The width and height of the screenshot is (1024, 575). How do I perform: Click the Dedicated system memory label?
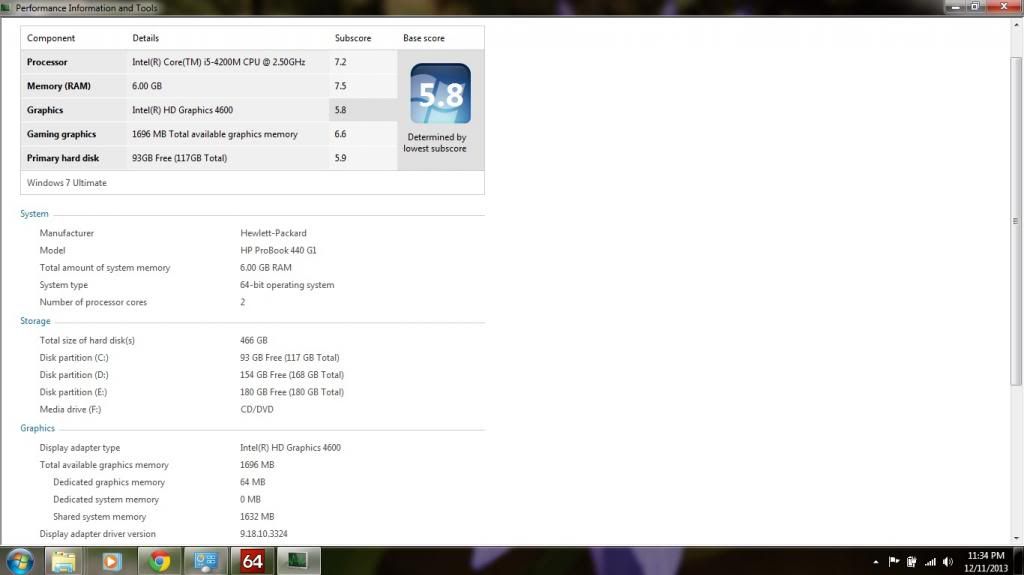[x=106, y=499]
